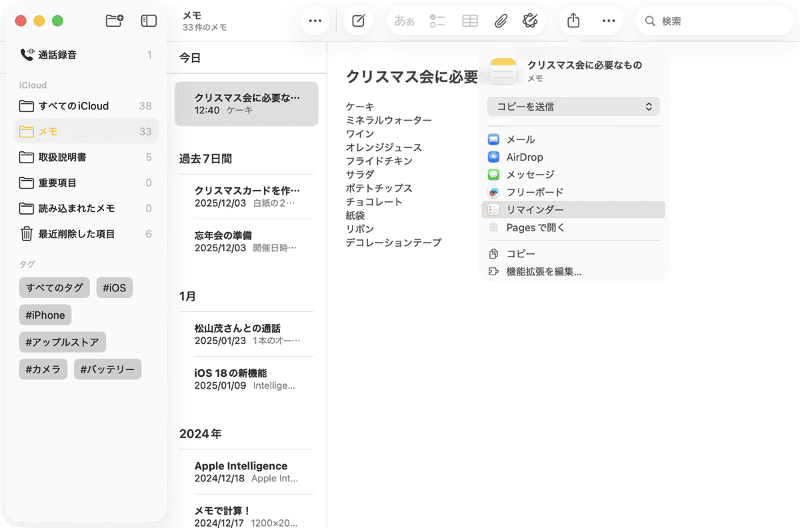Open the writing tools icon
Viewport: 800px width, 528px height.
pyautogui.click(x=530, y=21)
